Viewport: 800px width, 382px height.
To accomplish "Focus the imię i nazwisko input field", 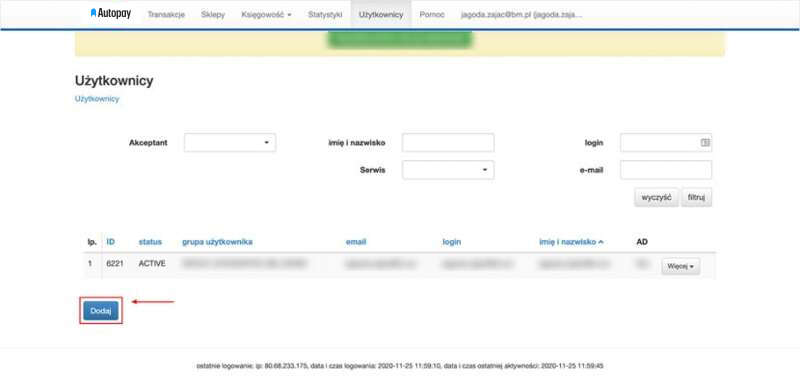I will (x=448, y=143).
